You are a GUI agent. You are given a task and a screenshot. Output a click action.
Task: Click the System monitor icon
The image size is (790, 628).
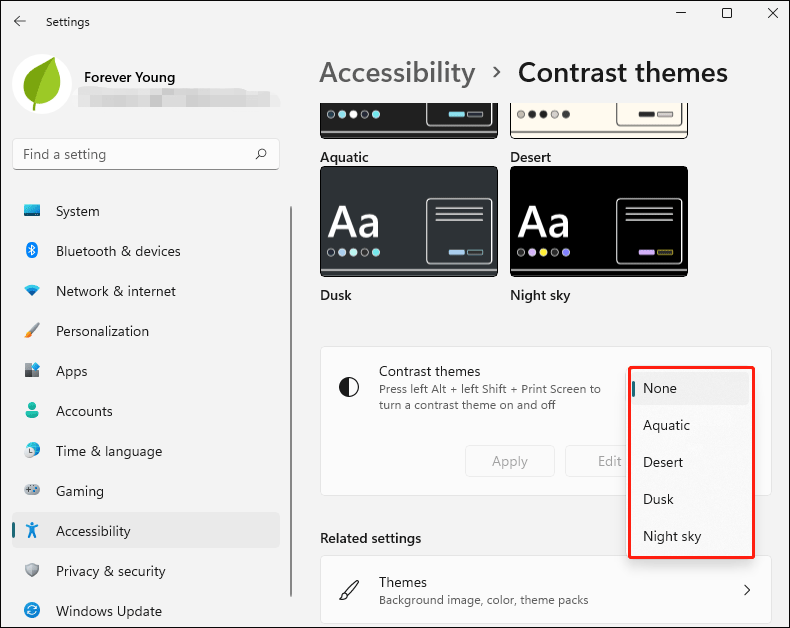[32, 211]
